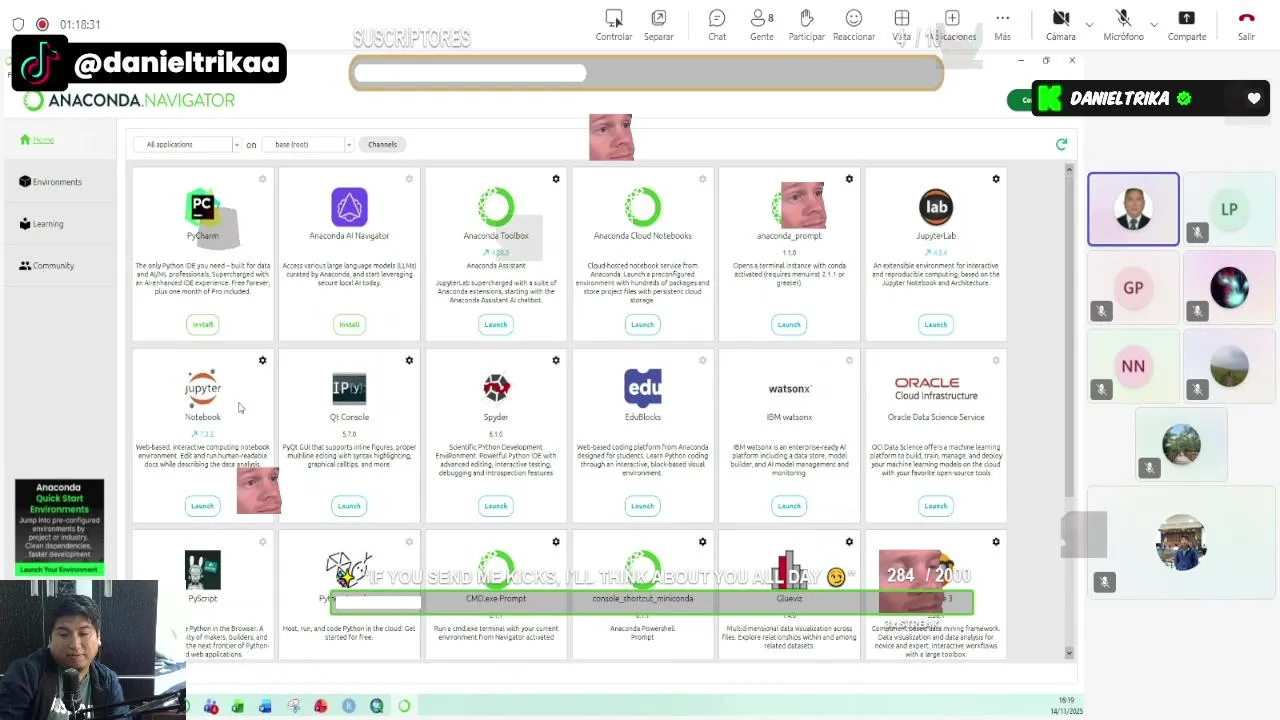Launch Anaconda Toolbox
The height and width of the screenshot is (720, 1280).
(x=496, y=324)
